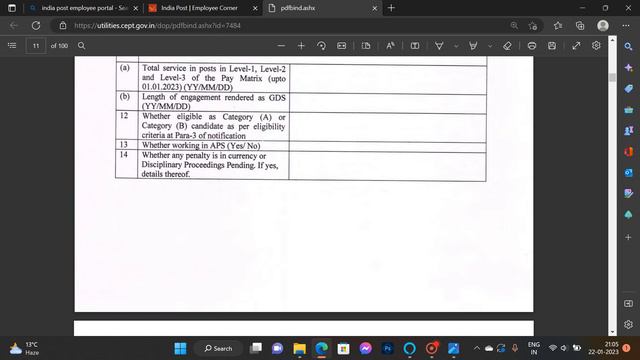Hide the Edge sidebar panel button
This screenshot has height=360, width=640.
pos(629,303)
